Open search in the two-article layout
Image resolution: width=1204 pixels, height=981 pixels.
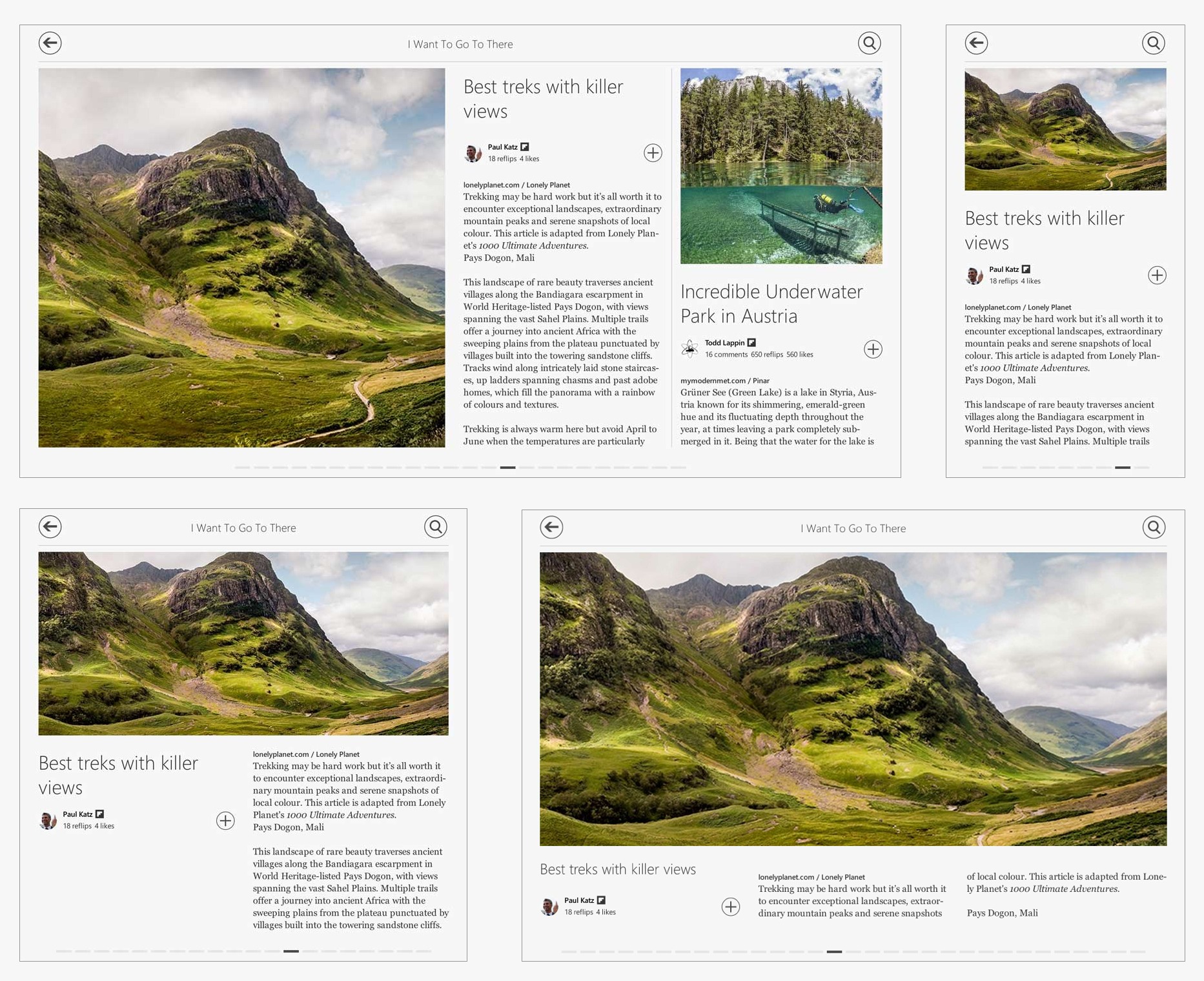coord(870,43)
